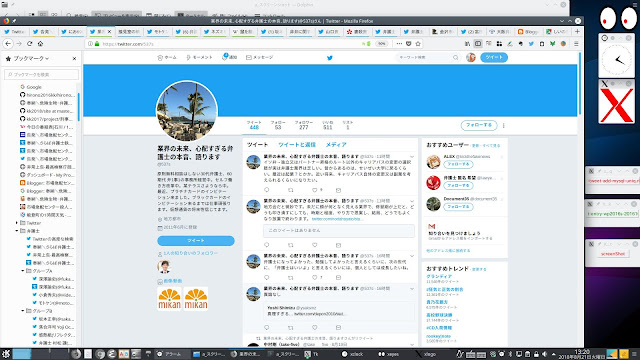Open the account avatar menu in navbar

pyautogui.click(x=471, y=58)
